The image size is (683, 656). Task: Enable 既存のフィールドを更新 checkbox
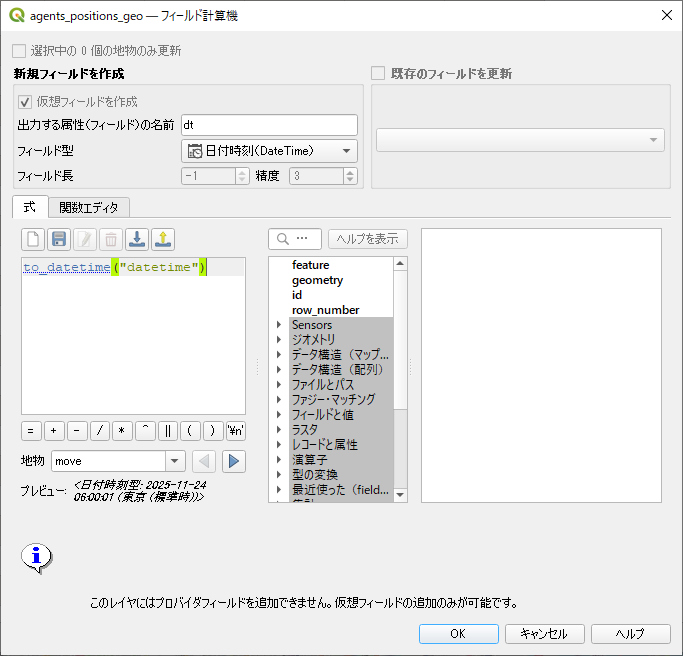point(378,74)
